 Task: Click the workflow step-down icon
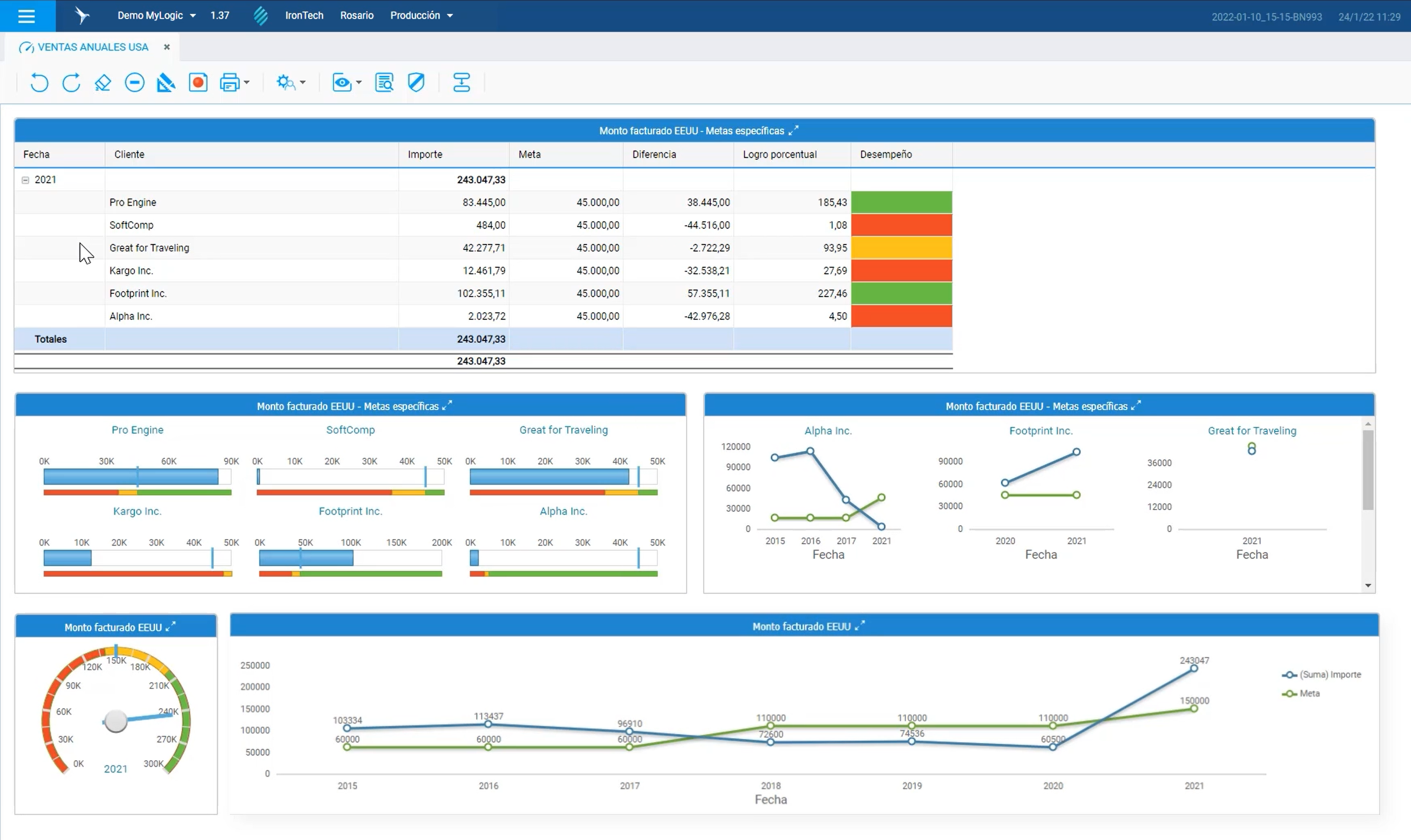coord(461,83)
